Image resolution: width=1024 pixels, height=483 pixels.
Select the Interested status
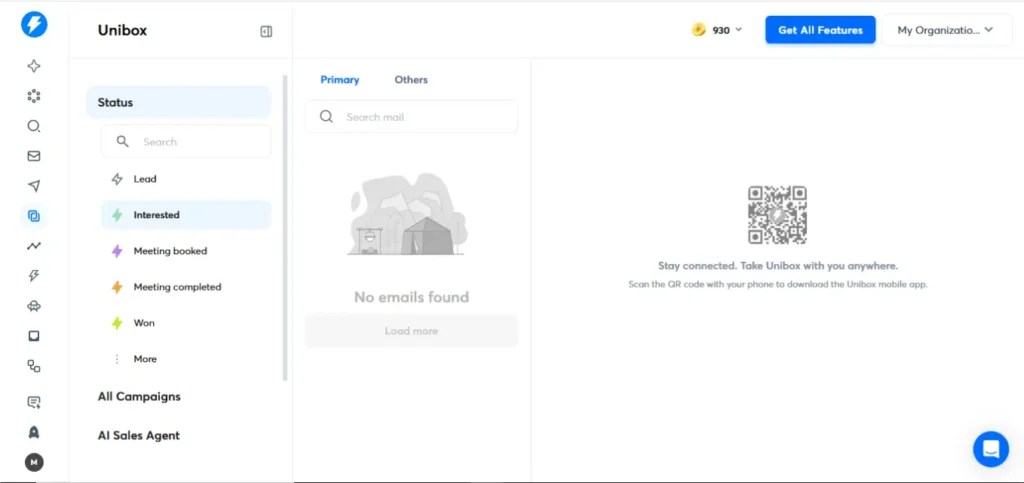(x=185, y=215)
